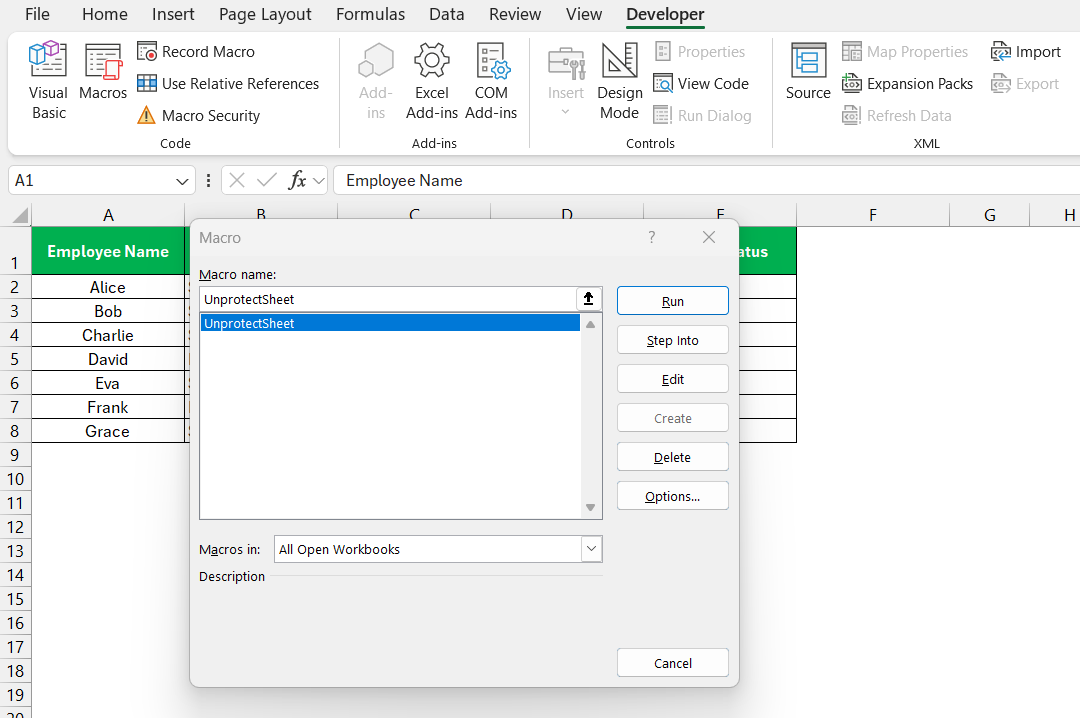
Task: Open Macro Security settings
Action: [x=199, y=115]
